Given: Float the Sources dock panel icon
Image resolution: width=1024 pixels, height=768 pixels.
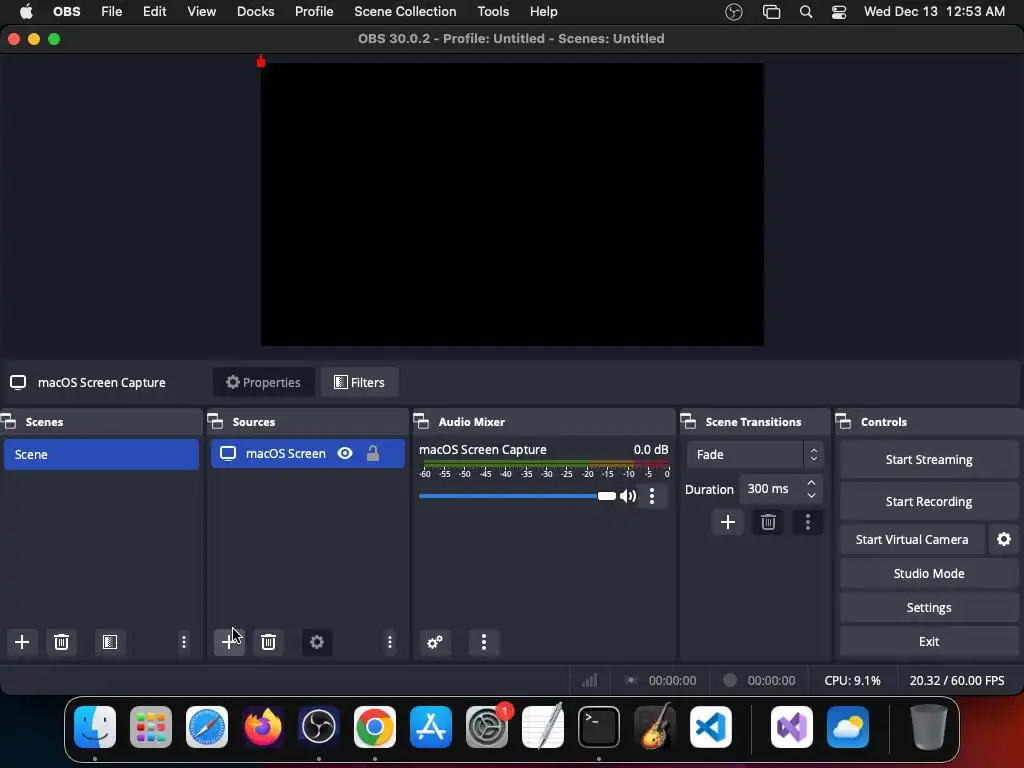Looking at the screenshot, I should point(216,421).
